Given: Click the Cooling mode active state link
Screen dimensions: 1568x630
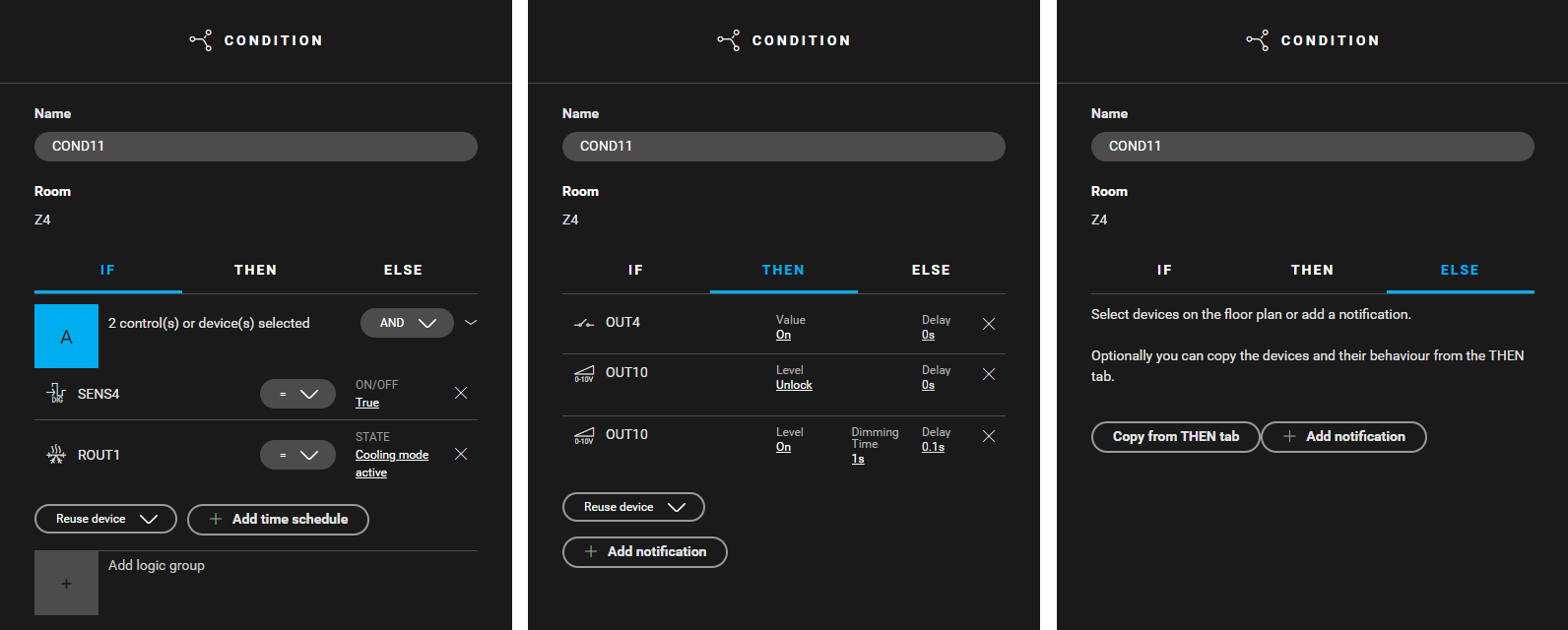Looking at the screenshot, I should click(392, 464).
